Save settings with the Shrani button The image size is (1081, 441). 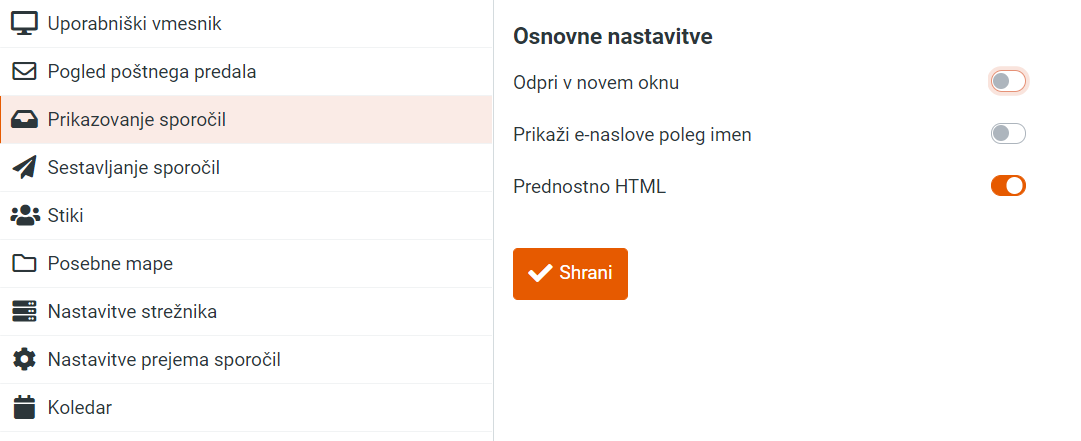[570, 274]
